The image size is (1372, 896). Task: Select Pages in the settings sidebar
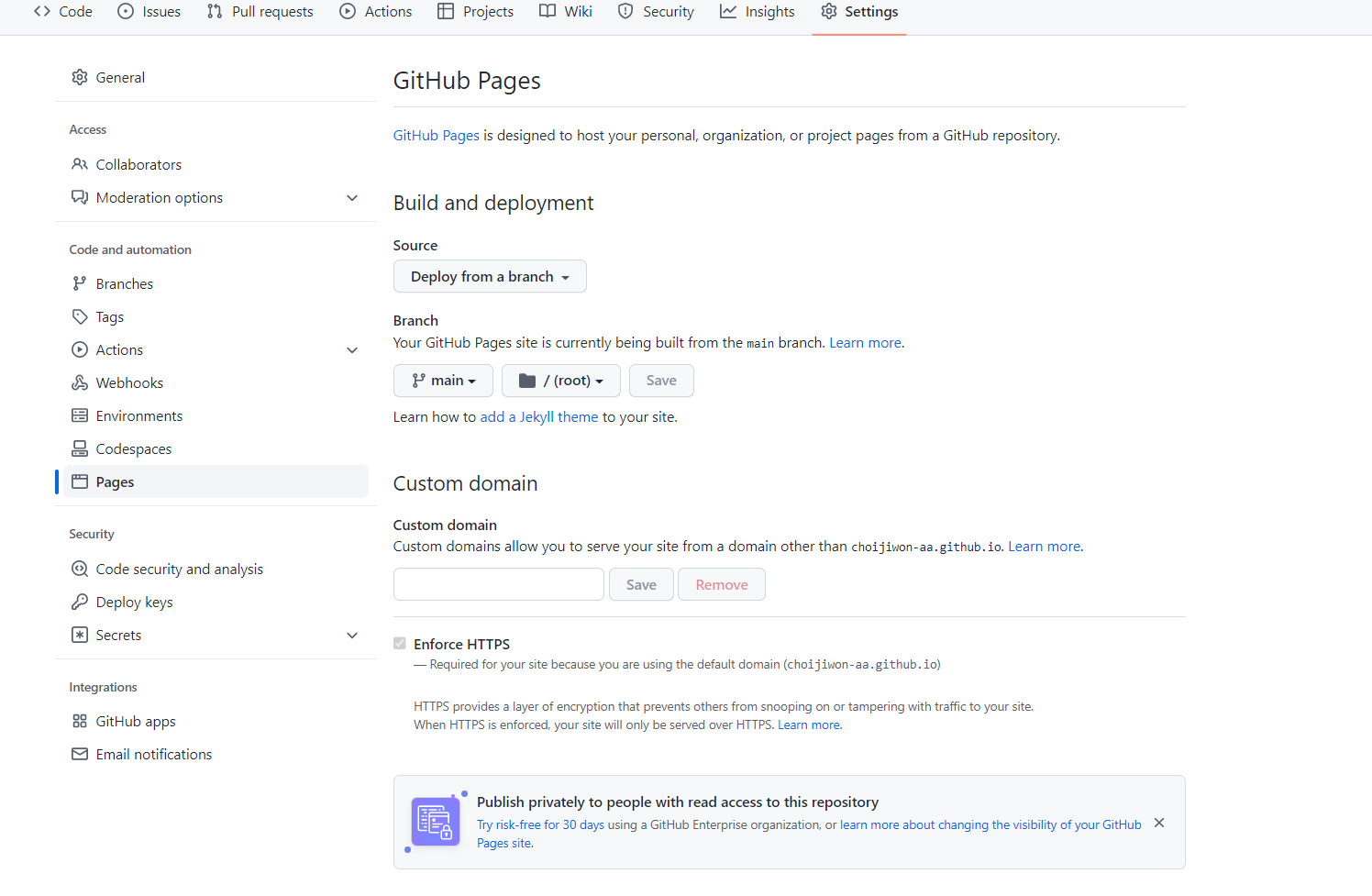216,481
